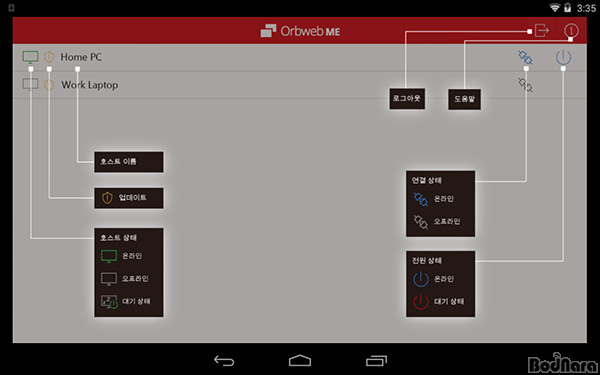
Task: Click the 도움말 tooltip label
Action: coord(465,99)
